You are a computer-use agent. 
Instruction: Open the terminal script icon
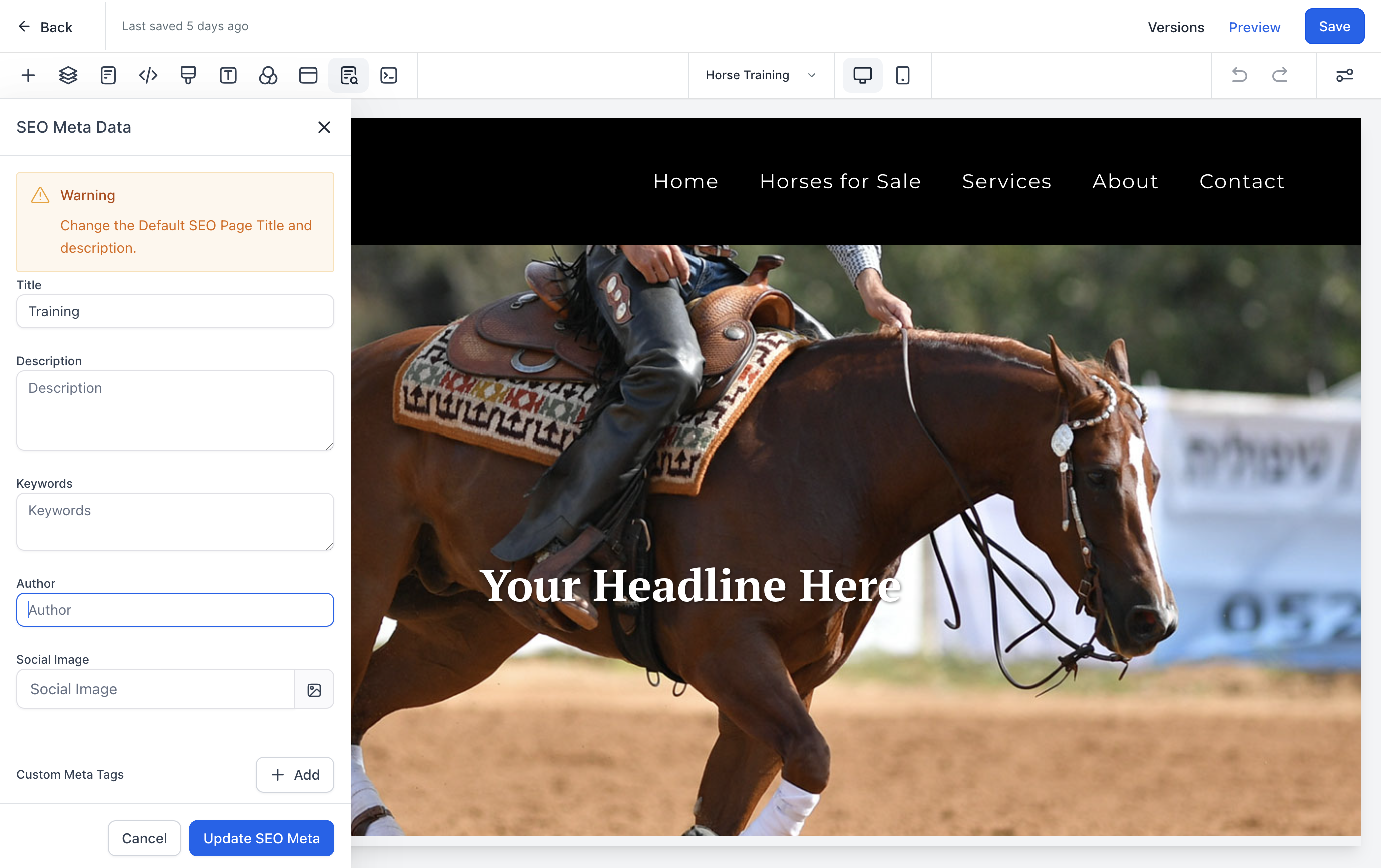click(389, 75)
